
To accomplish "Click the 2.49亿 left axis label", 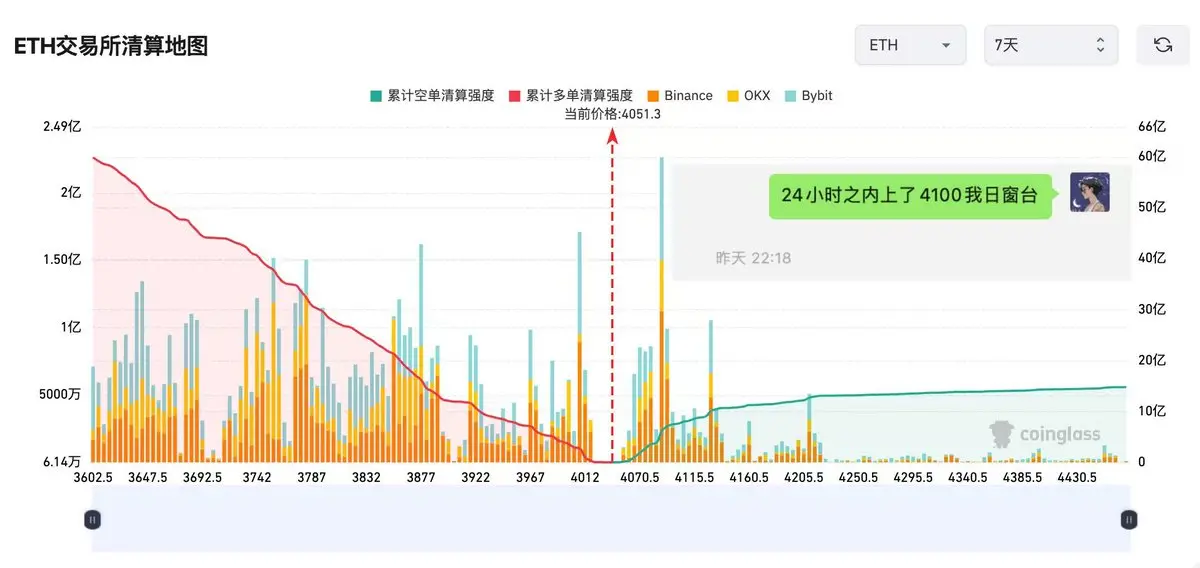I will 61,127.
